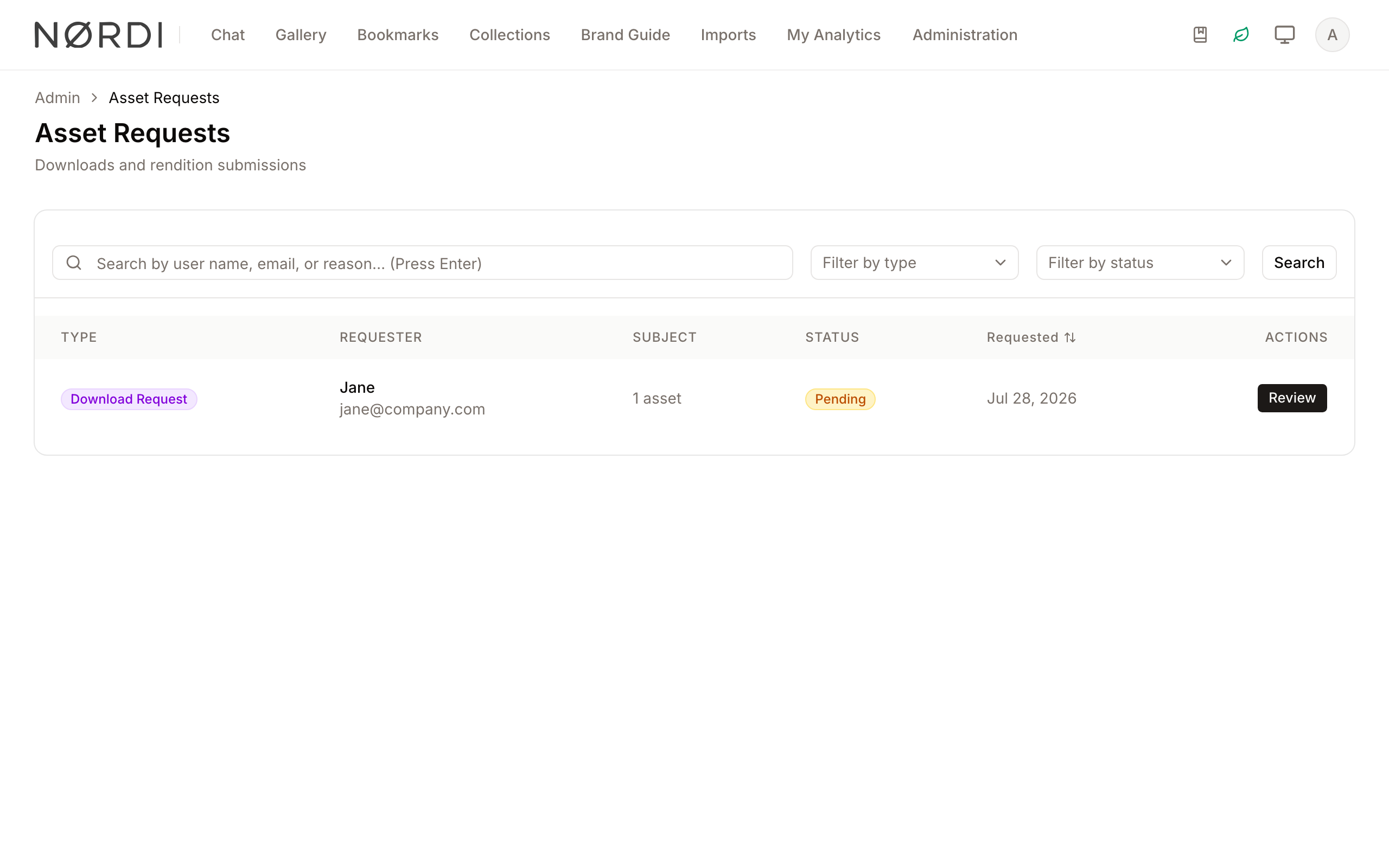Open the Brand Guide page
Screen dimensions: 1389x868
pyautogui.click(x=626, y=35)
